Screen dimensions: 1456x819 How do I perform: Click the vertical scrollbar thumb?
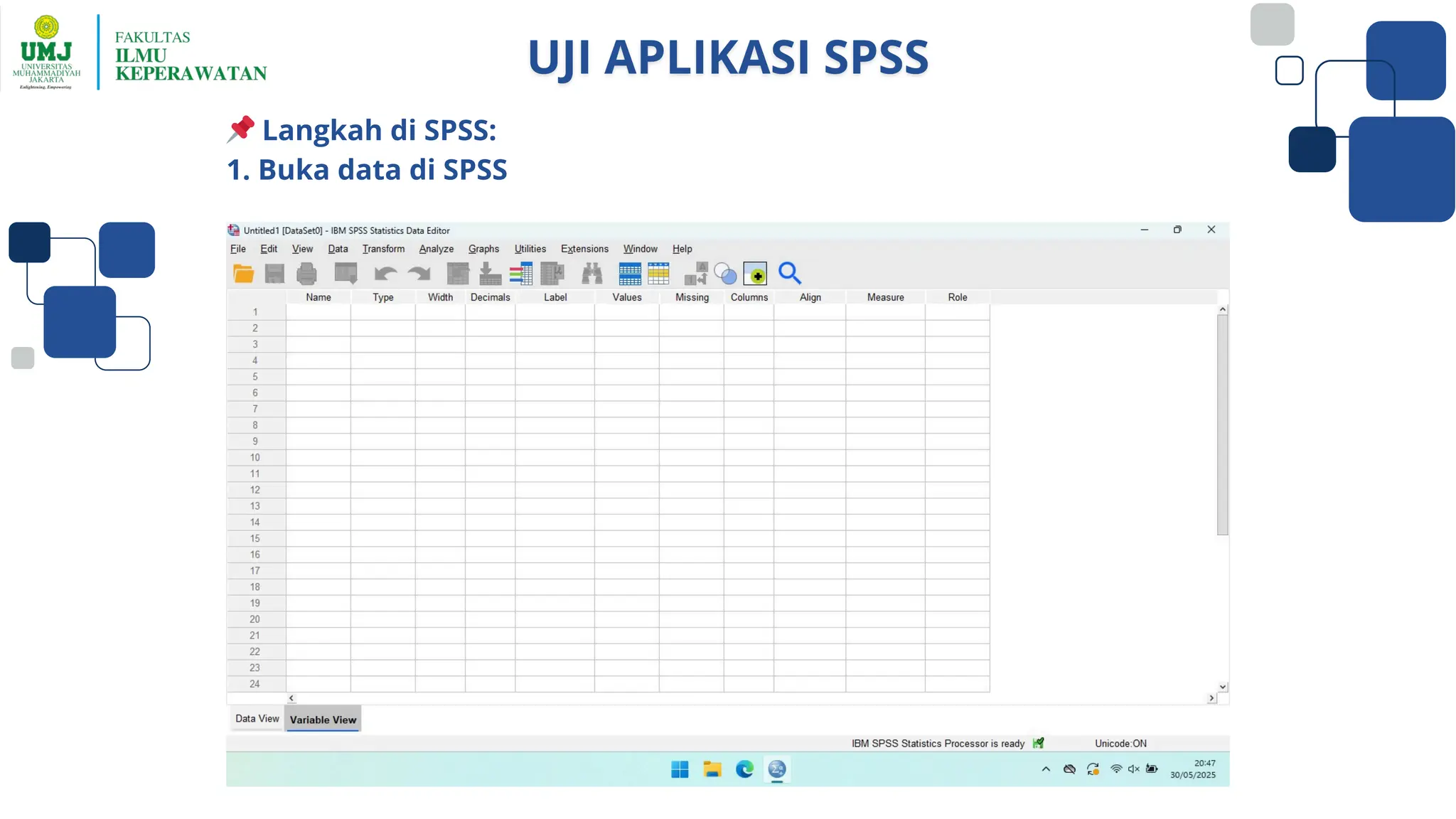(x=1223, y=424)
